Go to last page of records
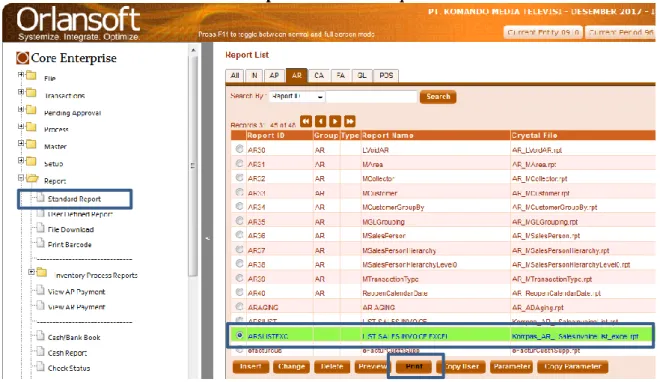The width and height of the screenshot is (660, 382). point(349,122)
